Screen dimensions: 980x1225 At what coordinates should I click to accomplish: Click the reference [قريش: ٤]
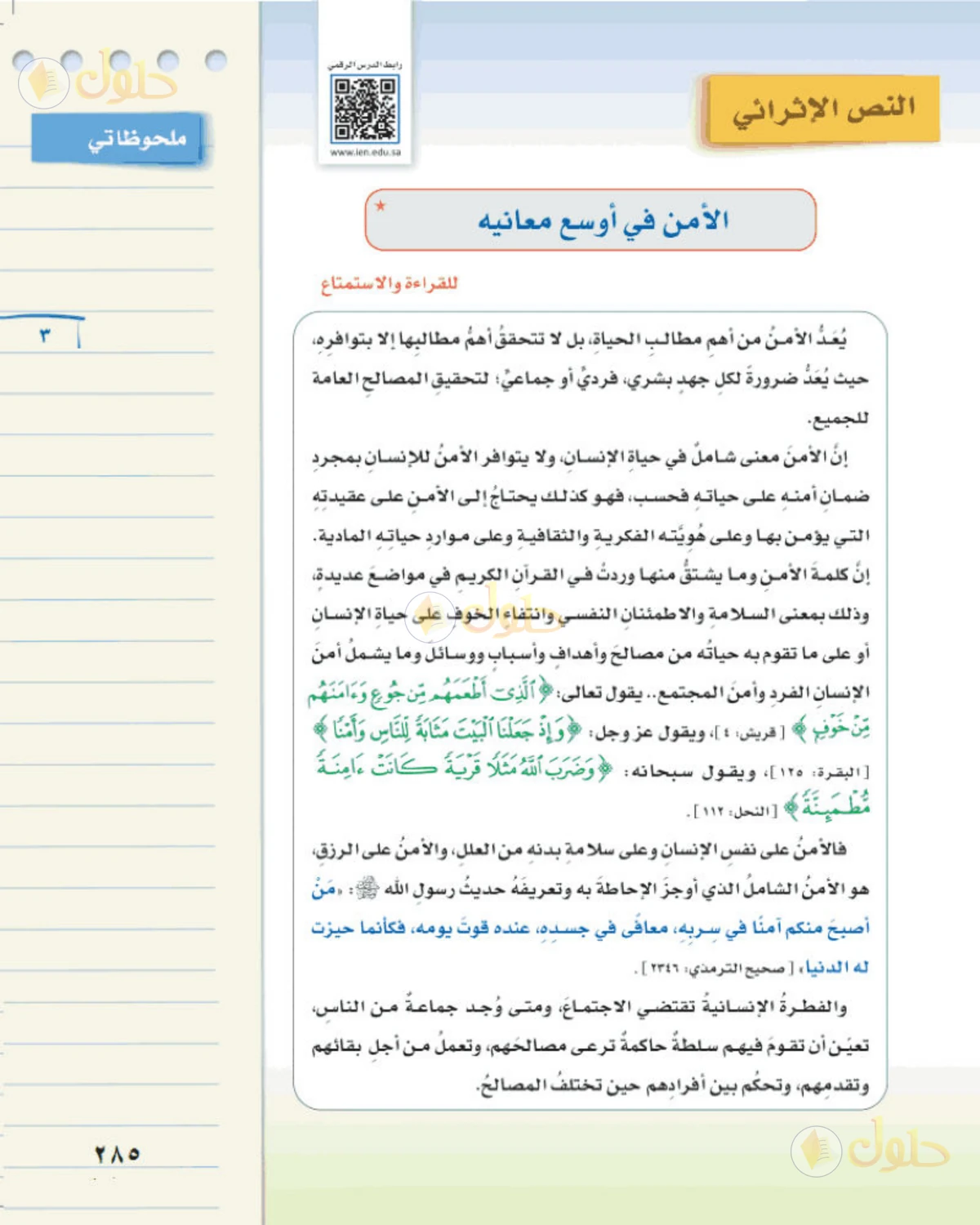[x=749, y=733]
